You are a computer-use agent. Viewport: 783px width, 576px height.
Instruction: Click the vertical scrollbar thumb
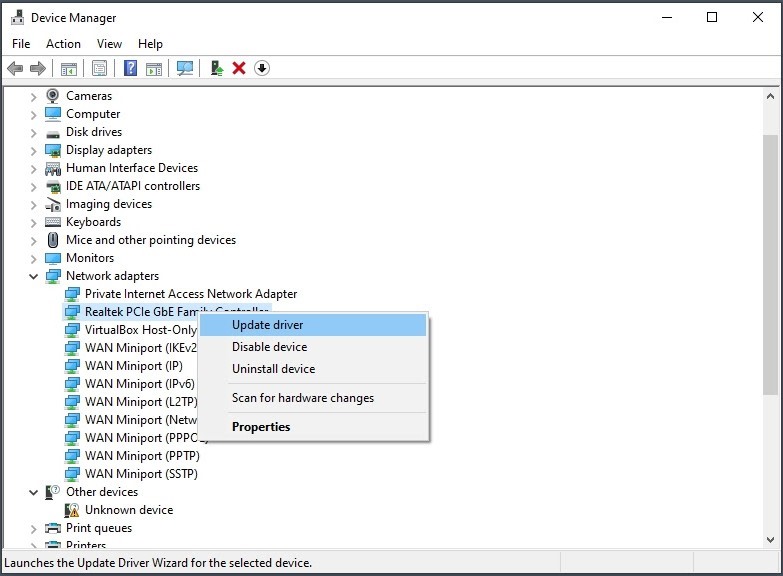pyautogui.click(x=770, y=265)
